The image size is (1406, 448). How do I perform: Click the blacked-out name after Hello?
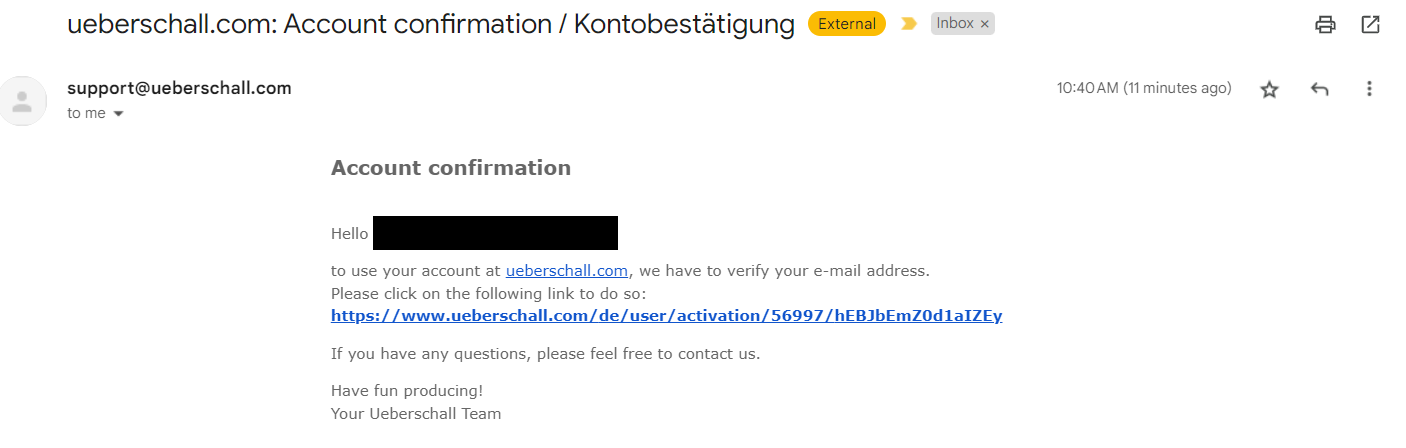(495, 233)
